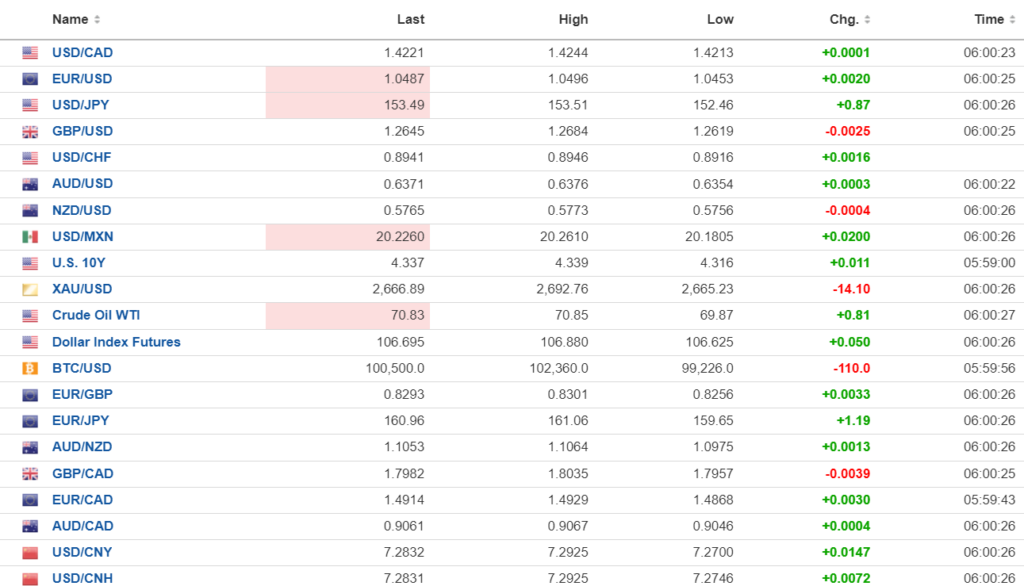Sort the table by Time column
The width and height of the screenshot is (1024, 586).
994,19
